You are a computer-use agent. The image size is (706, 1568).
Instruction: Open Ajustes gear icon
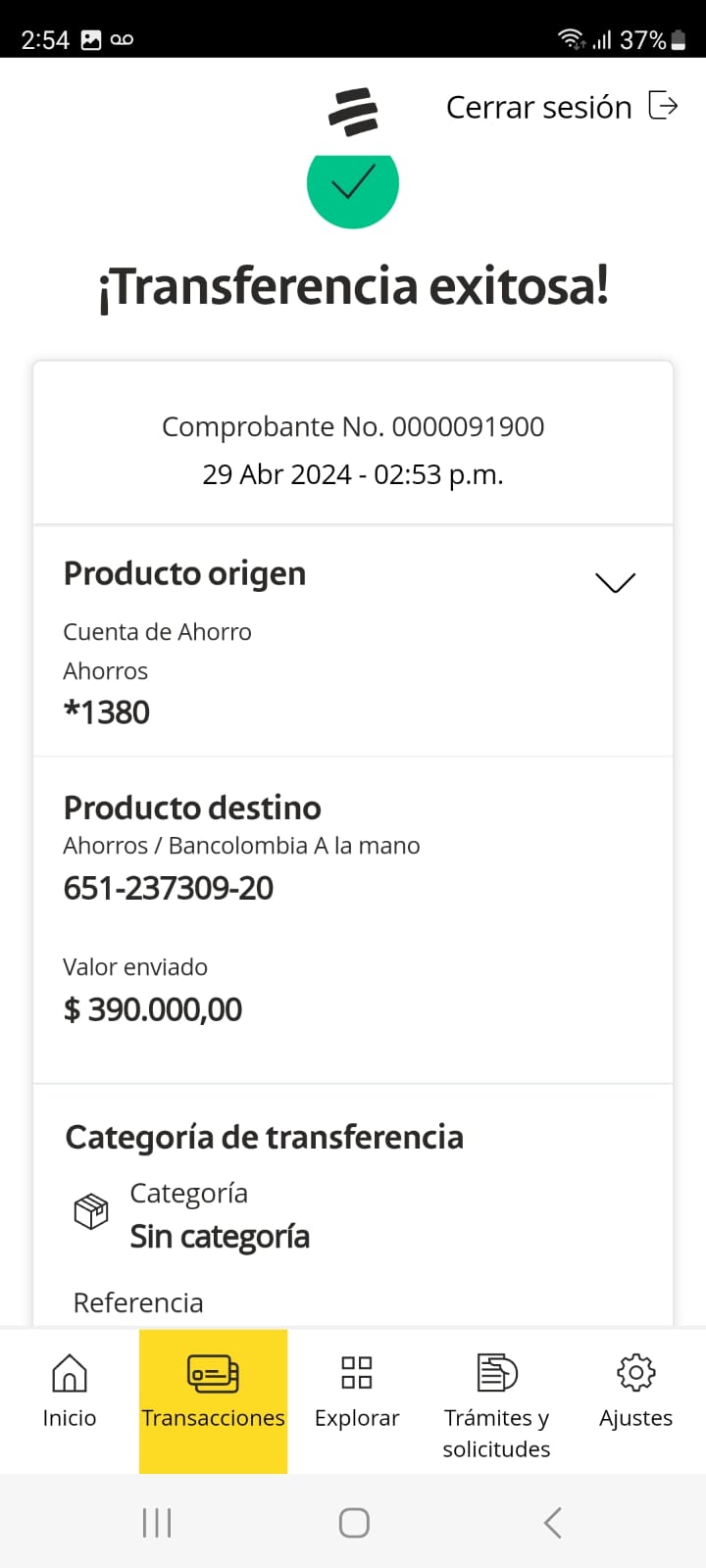point(635,1372)
